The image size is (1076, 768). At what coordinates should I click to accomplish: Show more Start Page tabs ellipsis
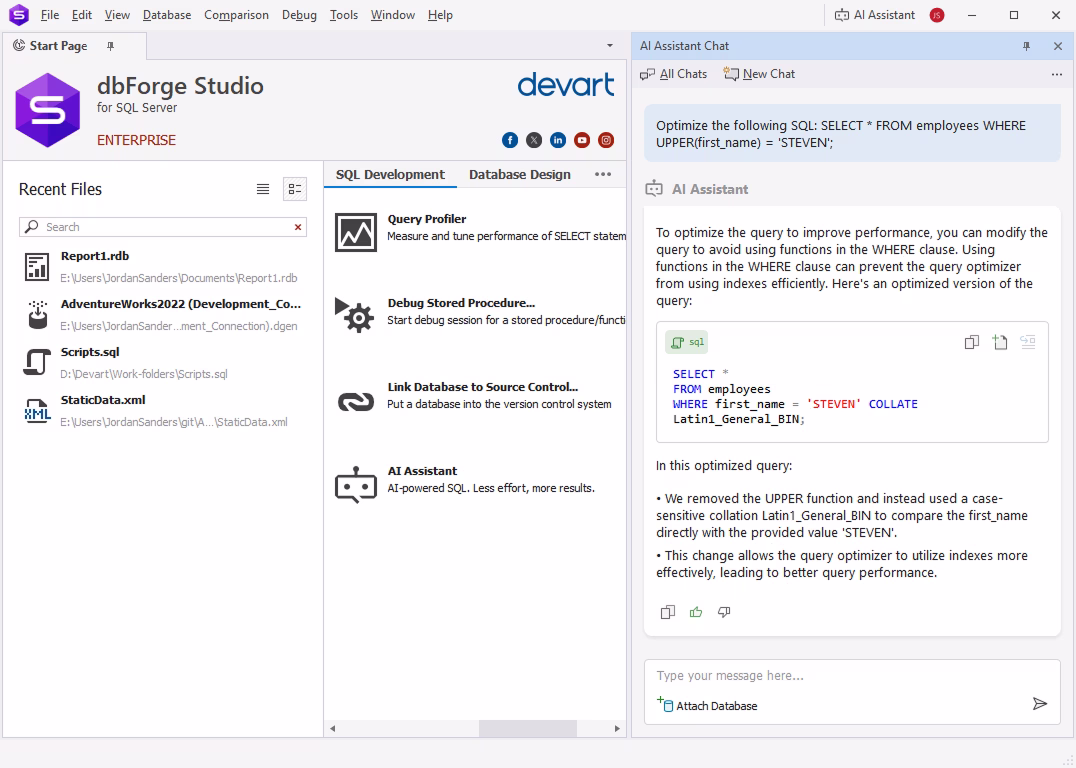point(603,174)
